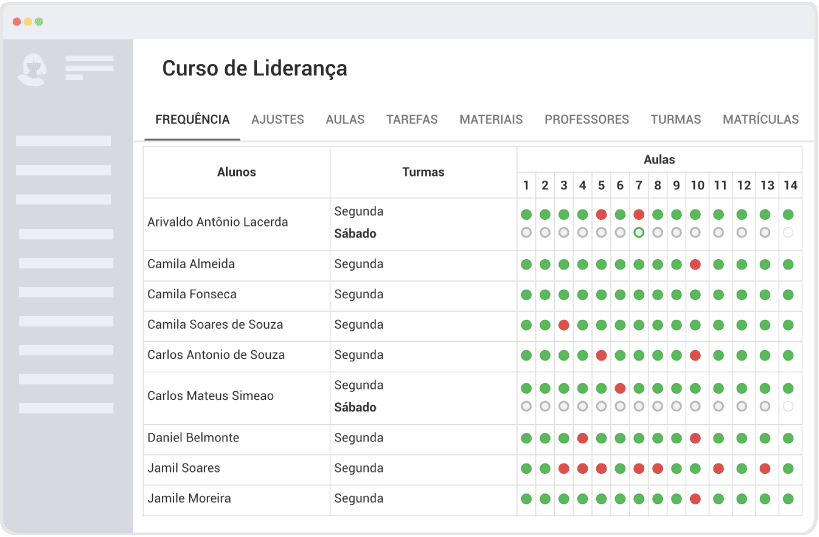Viewport: 819px width, 537px height.
Task: Toggle Jamil Soares's red dot for class 13
Action: click(x=765, y=469)
